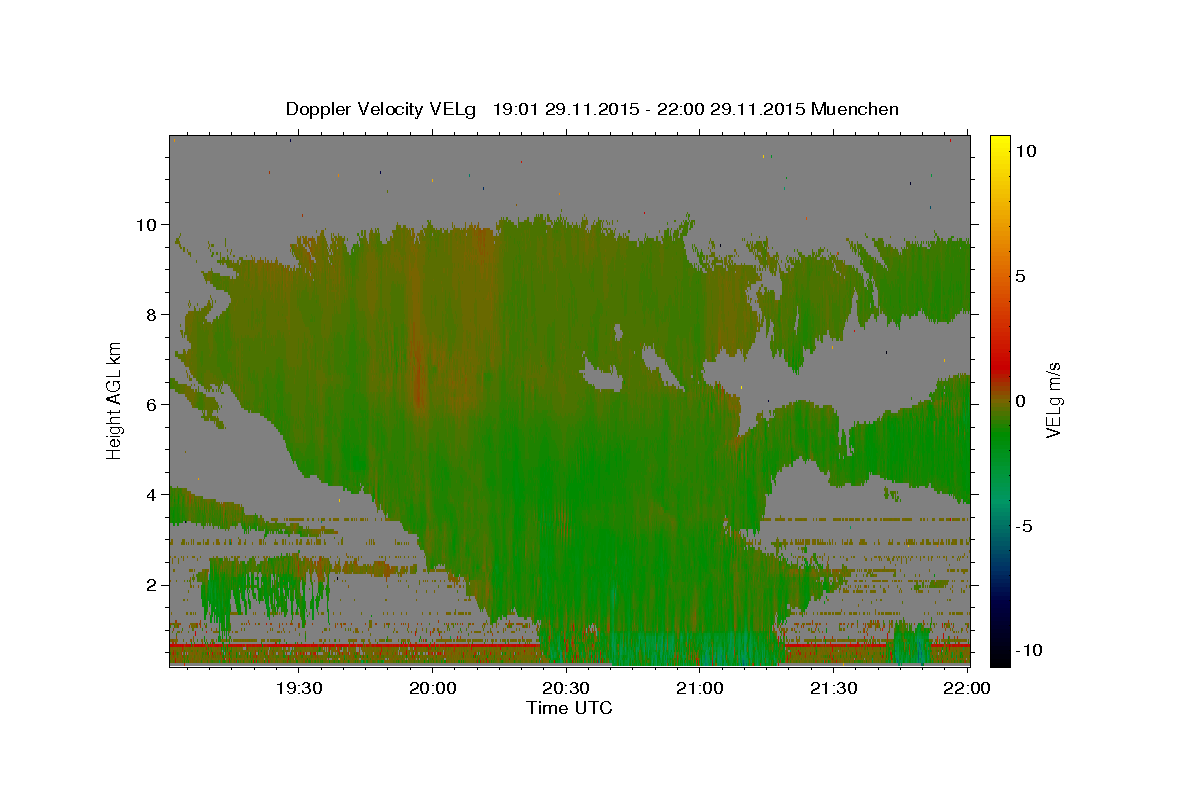Click the 'VELg m/s' colorbar label

tap(1054, 400)
